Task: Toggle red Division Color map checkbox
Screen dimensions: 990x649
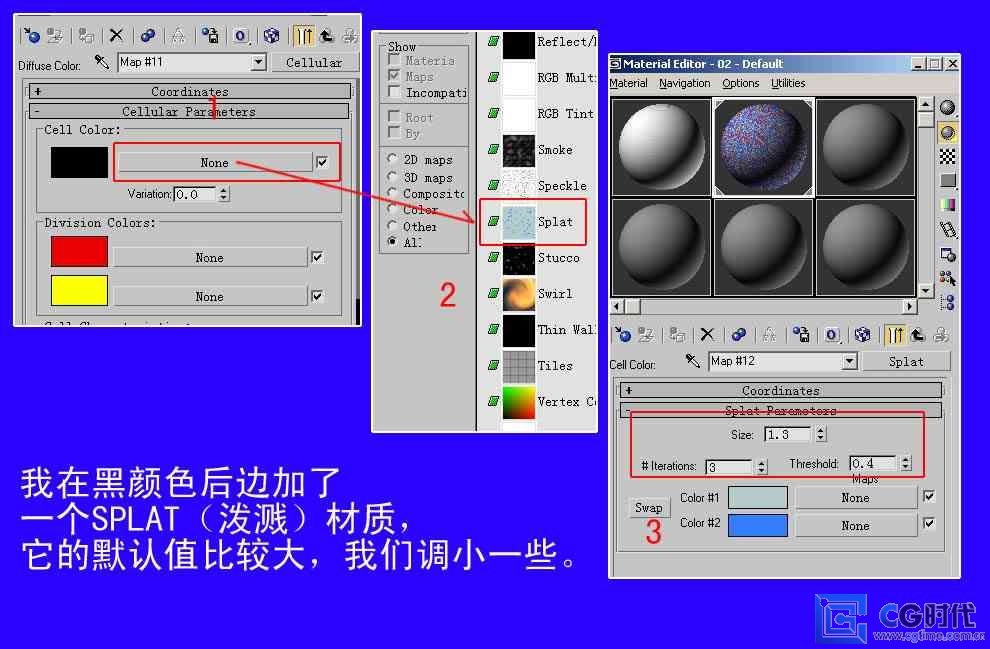Action: click(318, 257)
